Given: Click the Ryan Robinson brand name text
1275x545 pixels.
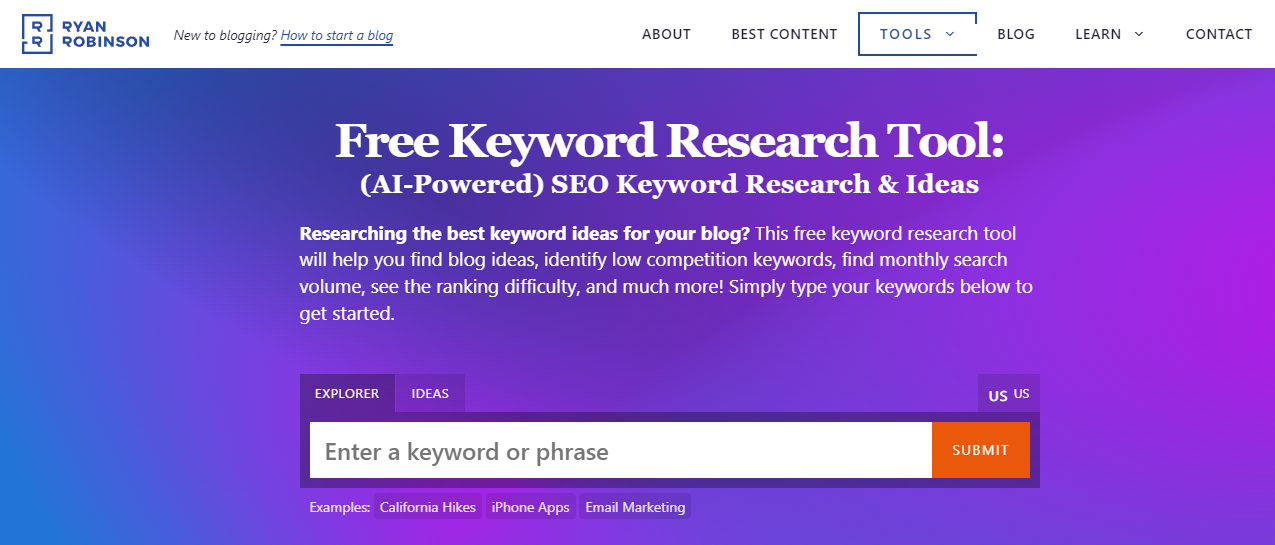Looking at the screenshot, I should point(106,34).
